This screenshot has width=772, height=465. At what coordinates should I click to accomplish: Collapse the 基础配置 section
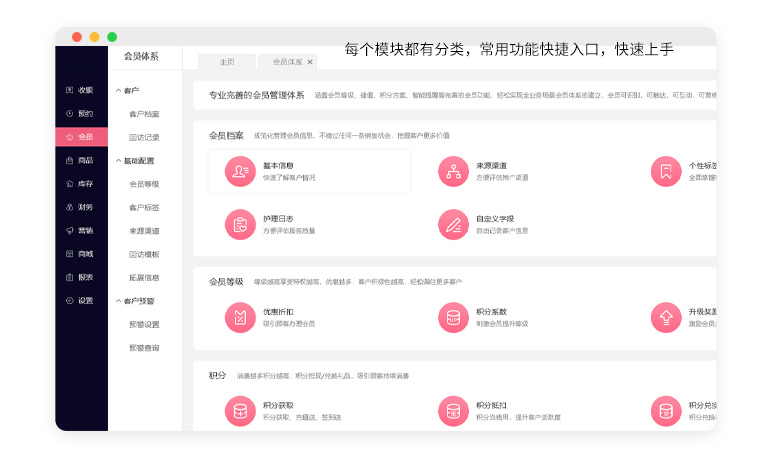(x=117, y=161)
